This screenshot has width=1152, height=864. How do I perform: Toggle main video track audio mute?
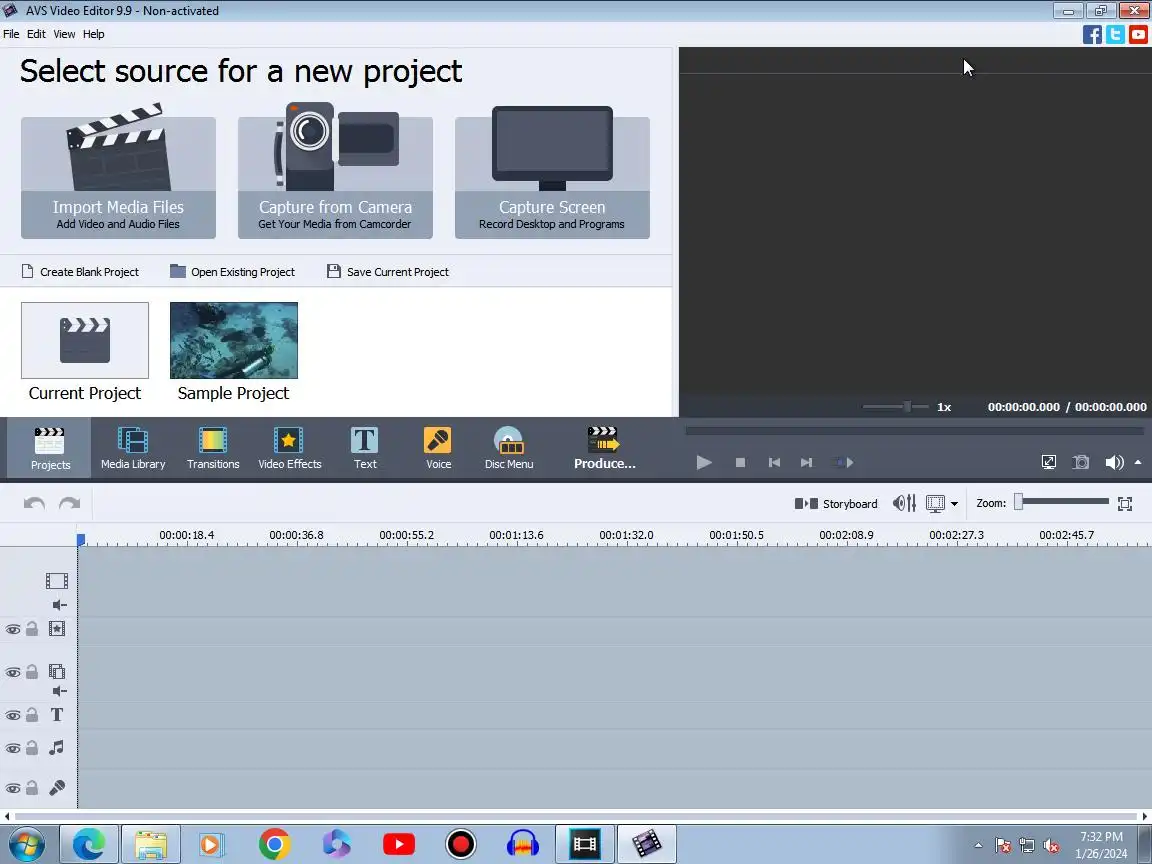[x=60, y=605]
